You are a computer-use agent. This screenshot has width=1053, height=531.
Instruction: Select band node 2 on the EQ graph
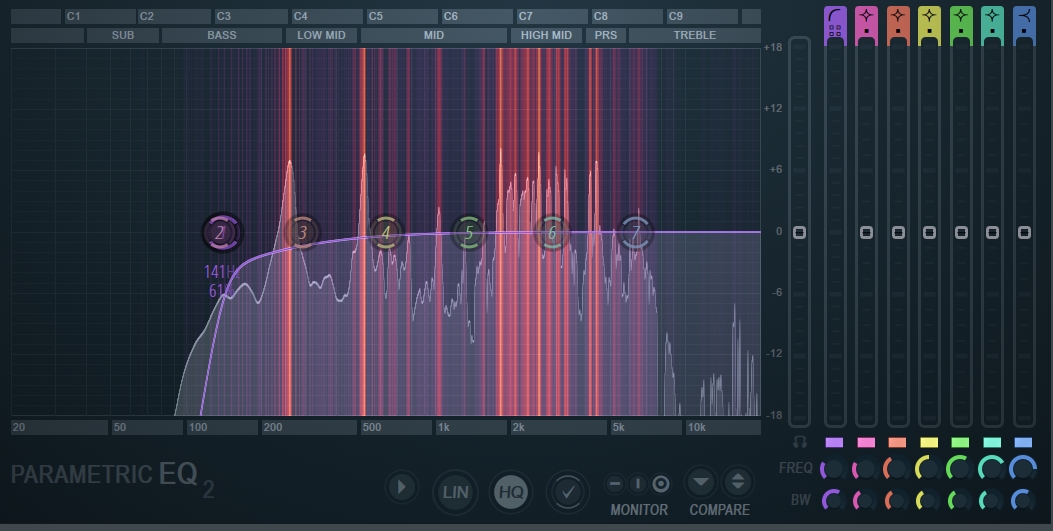click(221, 233)
